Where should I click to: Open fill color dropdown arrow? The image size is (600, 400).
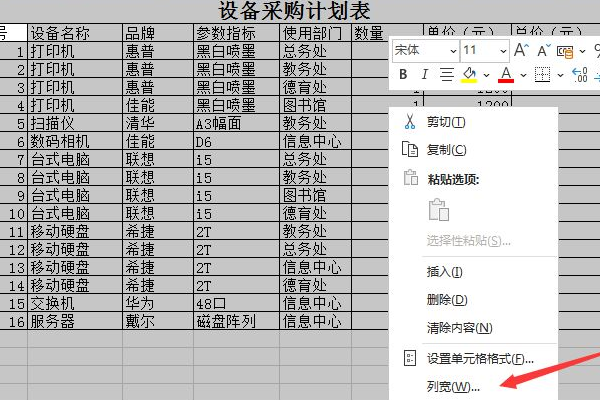coord(486,75)
